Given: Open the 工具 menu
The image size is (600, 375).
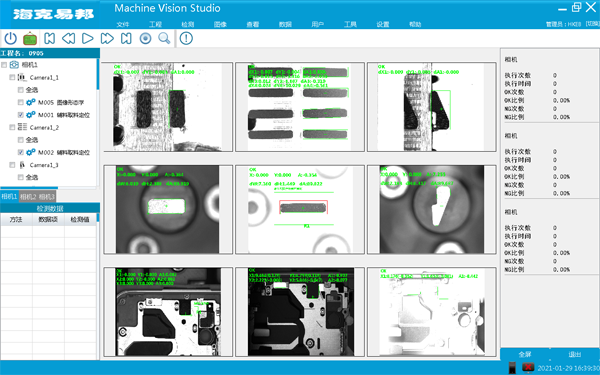Looking at the screenshot, I should point(350,24).
